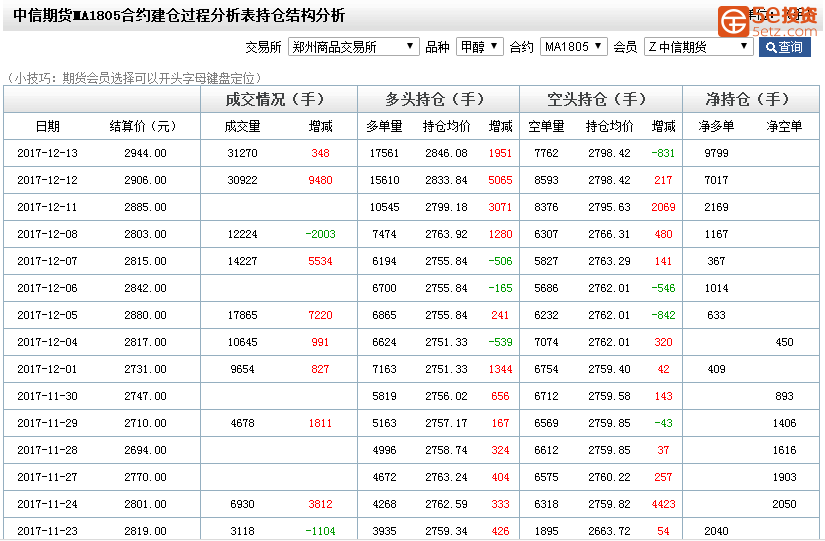This screenshot has width=825, height=541.
Task: Click net short value 2050
Action: point(784,504)
